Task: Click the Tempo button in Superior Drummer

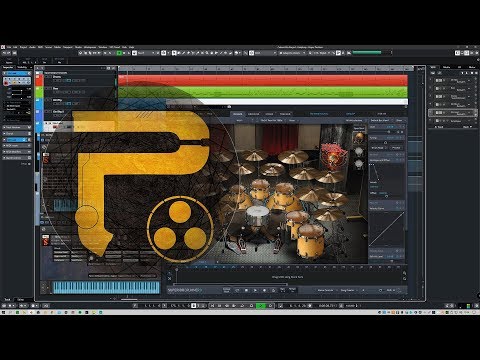Action: (x=292, y=290)
